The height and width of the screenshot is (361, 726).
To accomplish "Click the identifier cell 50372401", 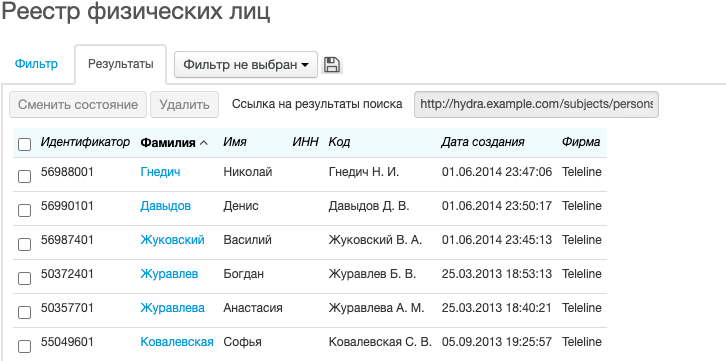I will click(67, 274).
